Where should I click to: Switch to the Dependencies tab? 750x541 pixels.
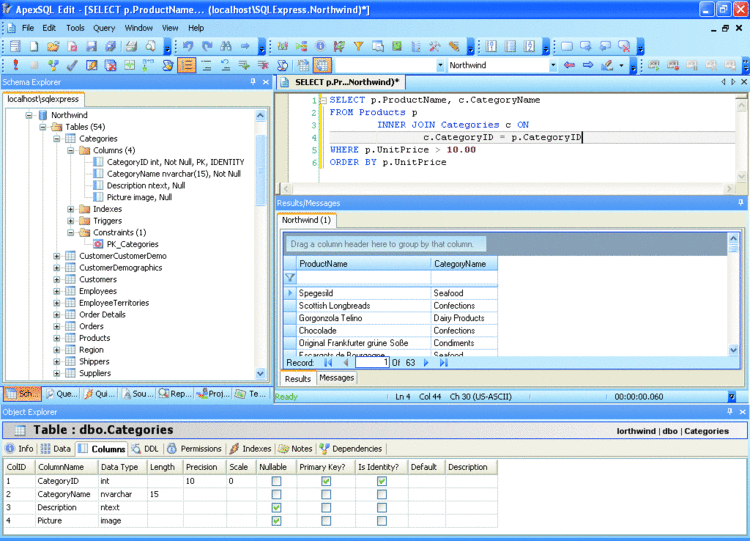point(352,449)
